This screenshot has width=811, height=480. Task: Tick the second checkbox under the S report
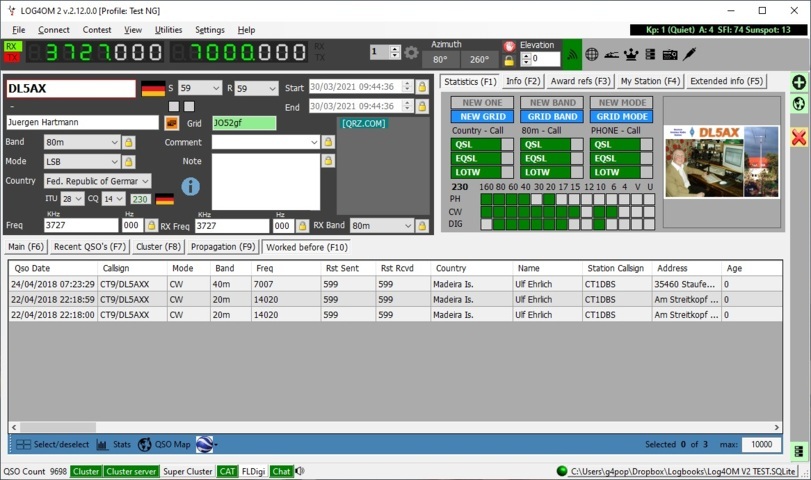[189, 106]
